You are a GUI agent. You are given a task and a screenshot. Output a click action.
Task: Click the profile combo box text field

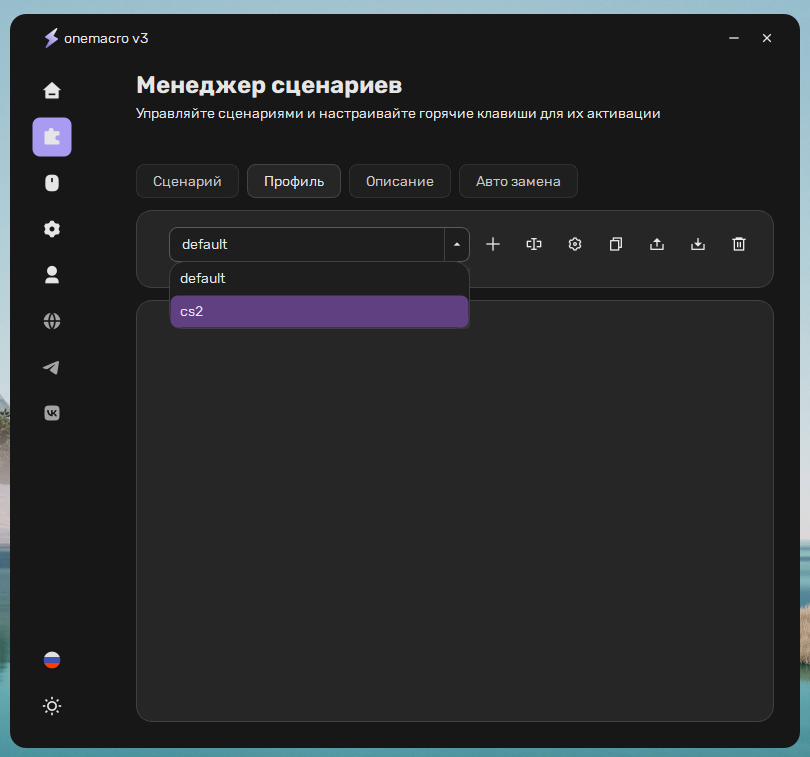pos(306,244)
